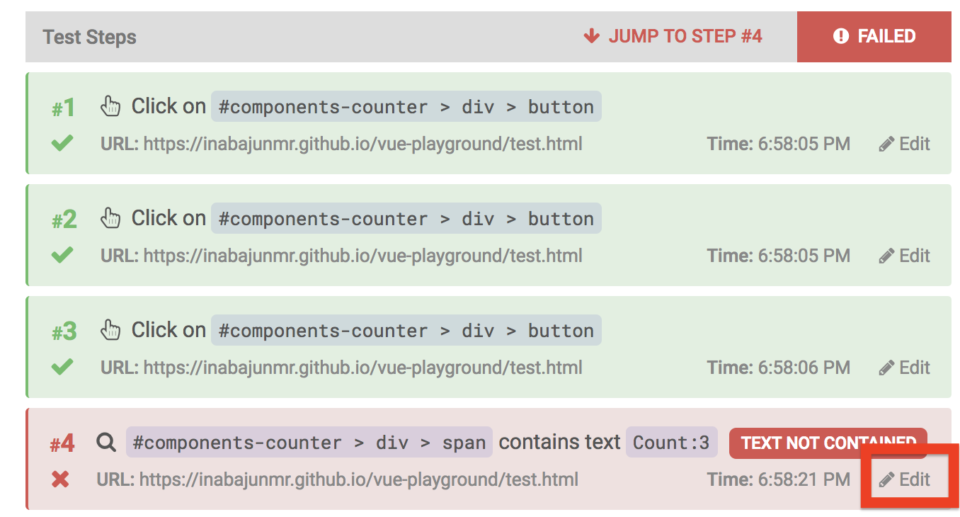
Task: Click the hand pointer icon in step #1
Action: click(110, 106)
